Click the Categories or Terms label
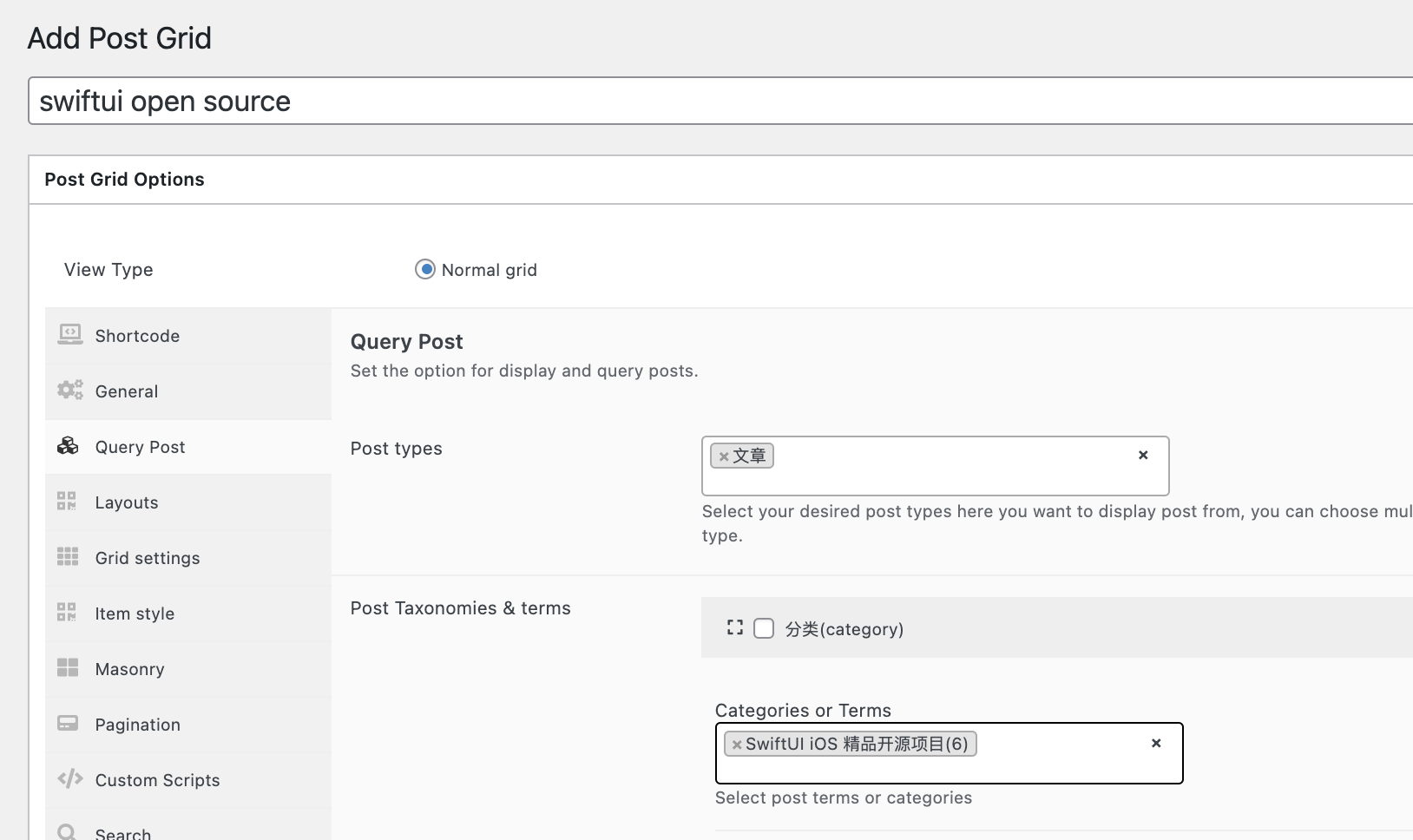Image resolution: width=1413 pixels, height=840 pixels. 804,711
